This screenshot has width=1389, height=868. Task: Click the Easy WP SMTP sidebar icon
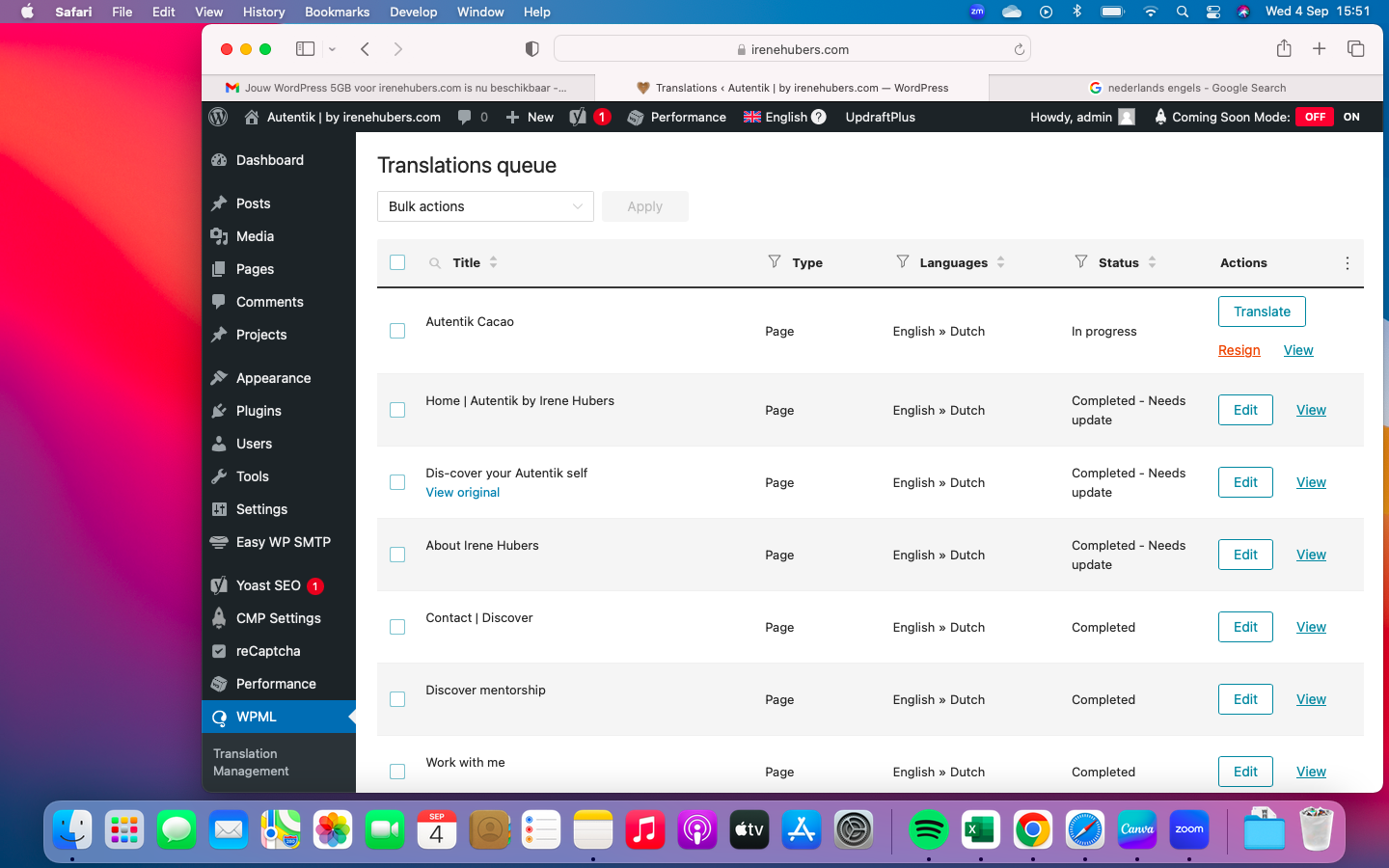pos(219,542)
